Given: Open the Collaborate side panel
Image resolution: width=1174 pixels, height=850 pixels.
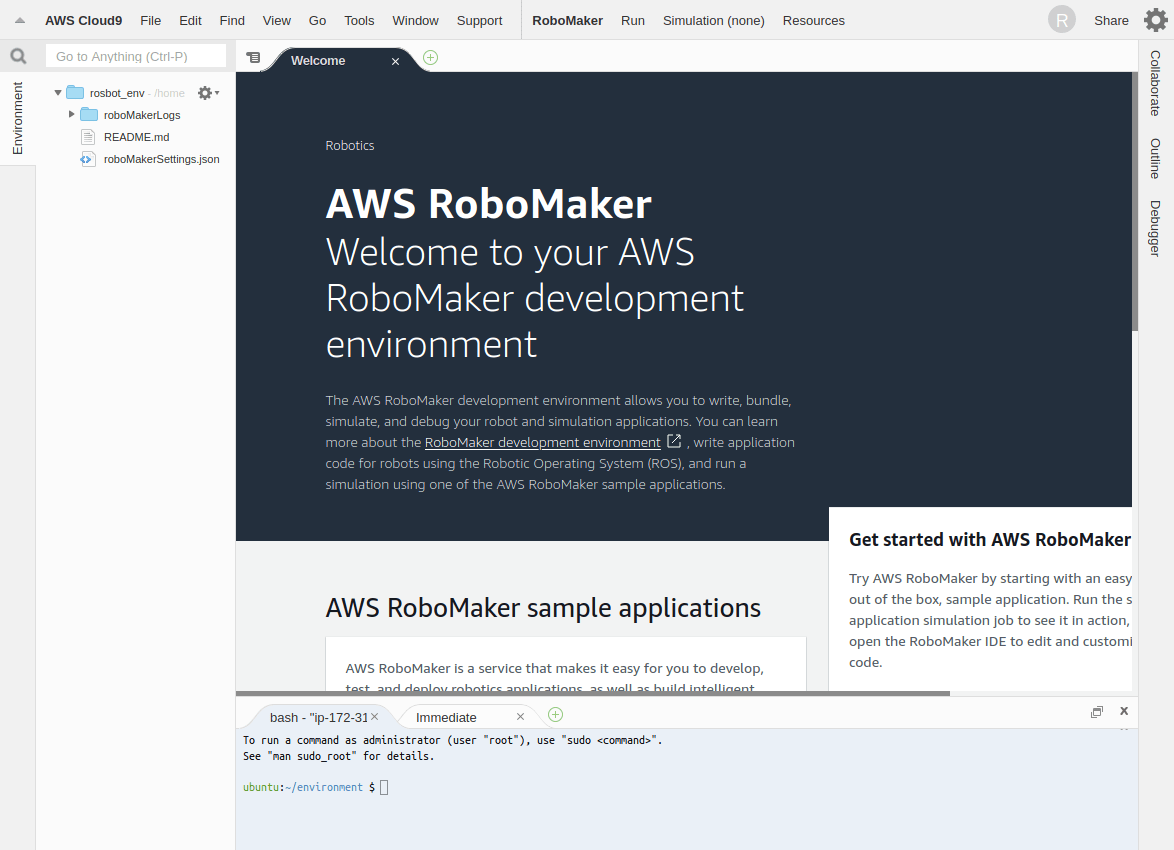Looking at the screenshot, I should (1155, 83).
